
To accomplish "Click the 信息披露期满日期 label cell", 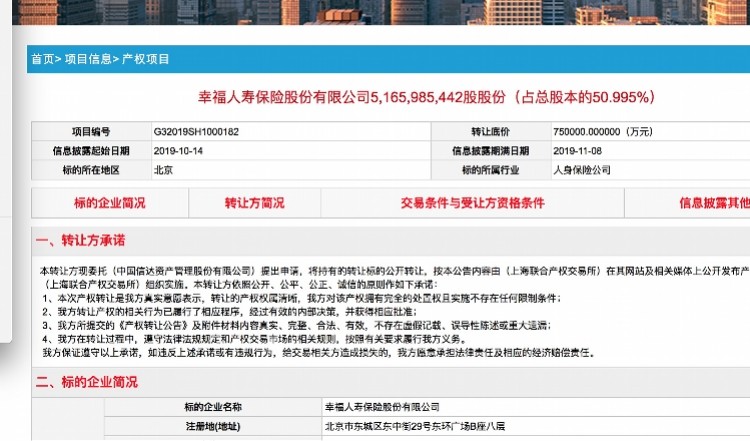I will [491, 151].
